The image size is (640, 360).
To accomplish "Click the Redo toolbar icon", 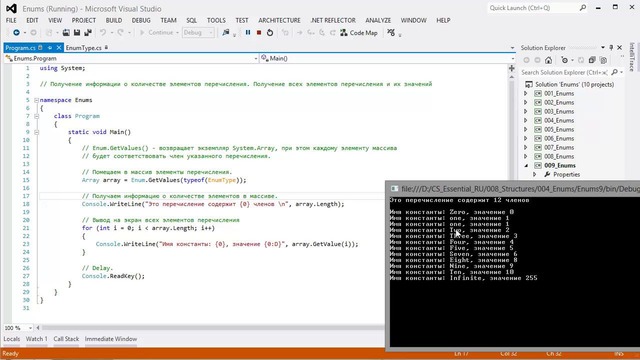I will [120, 33].
